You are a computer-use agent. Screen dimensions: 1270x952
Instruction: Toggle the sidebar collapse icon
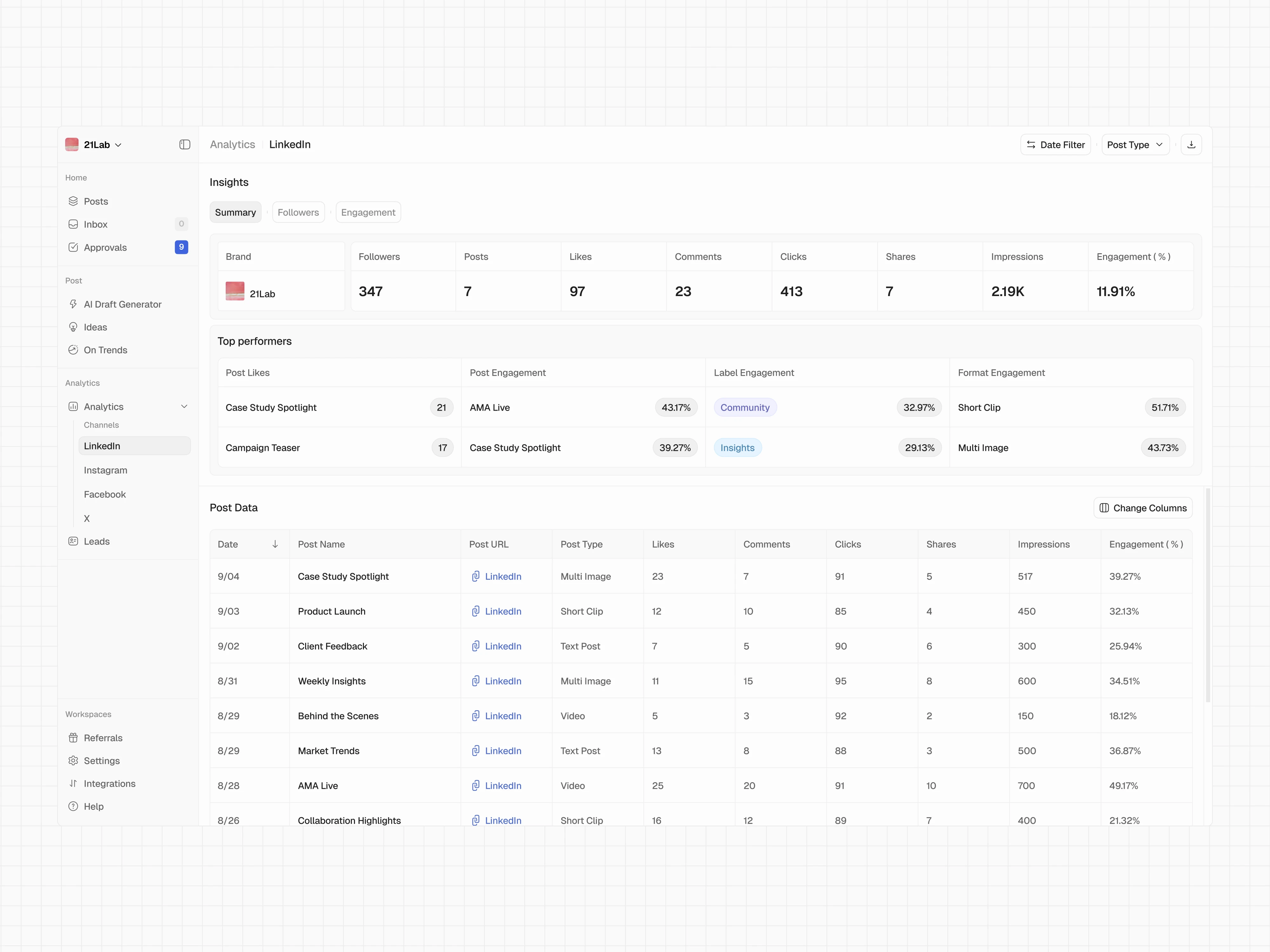(184, 145)
